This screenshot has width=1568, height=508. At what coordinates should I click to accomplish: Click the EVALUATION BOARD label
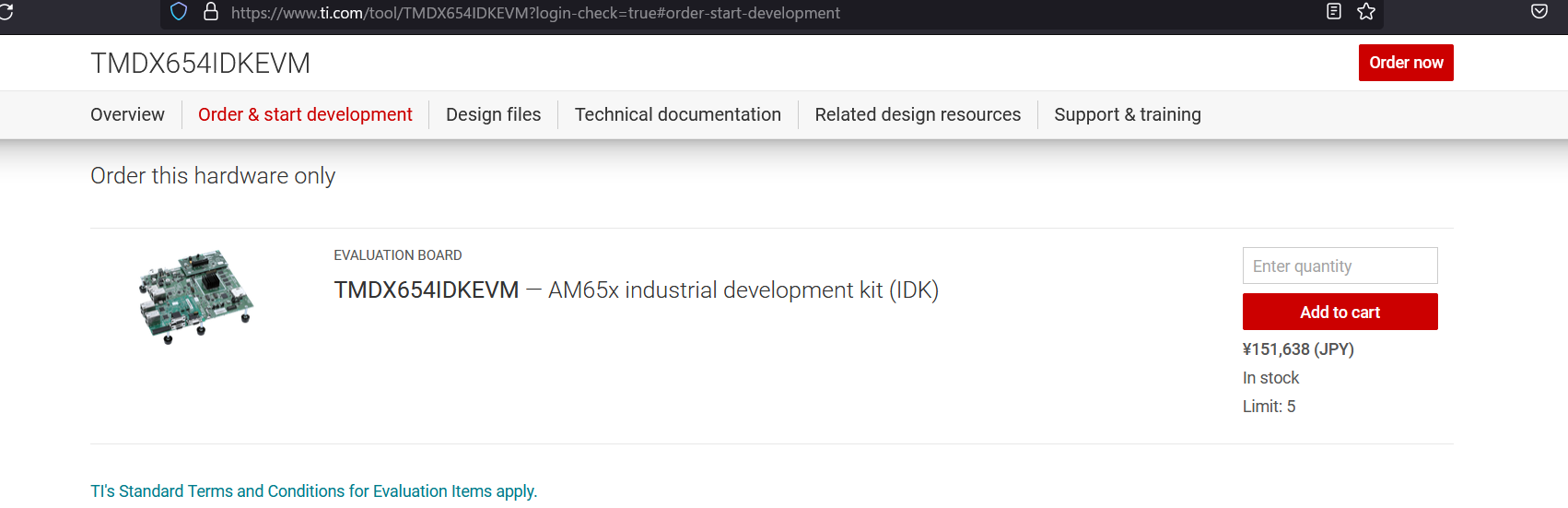point(398,255)
